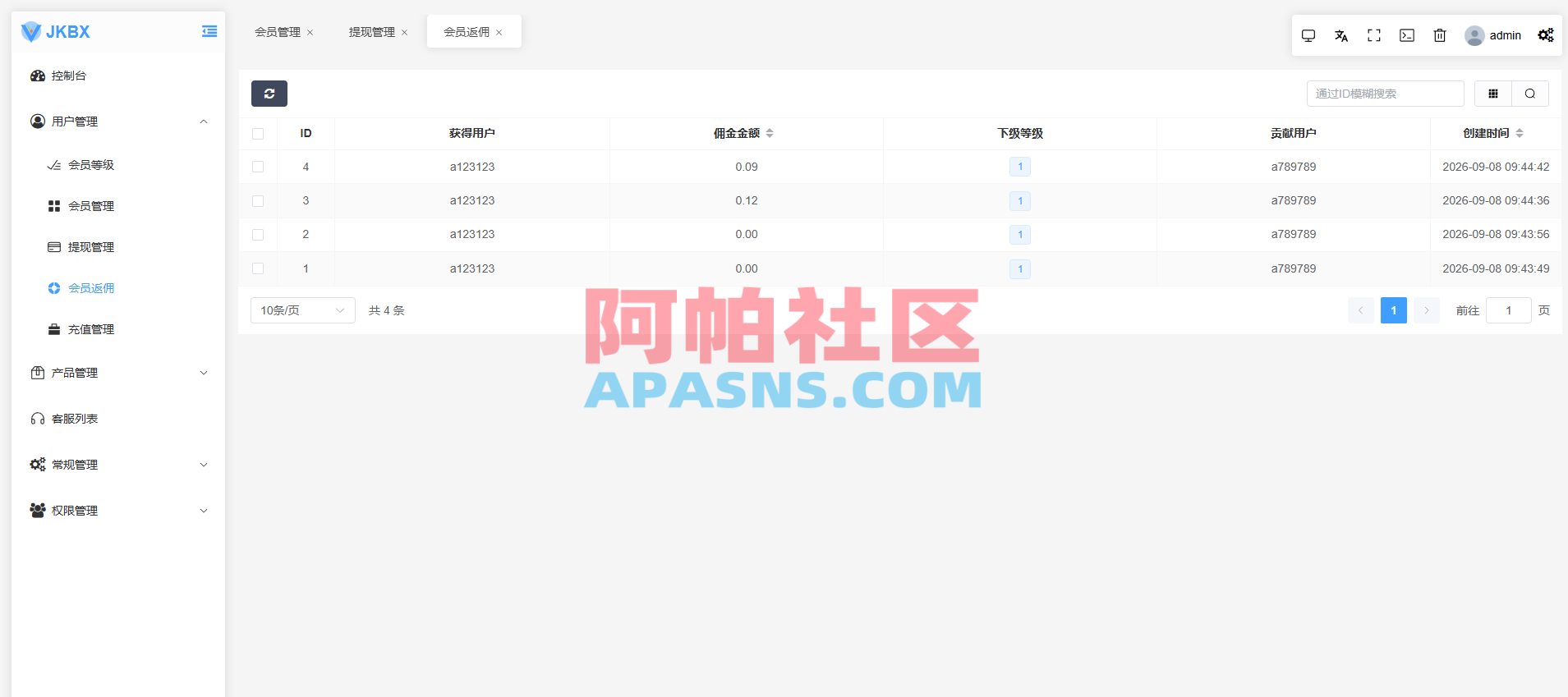The height and width of the screenshot is (697, 1568).
Task: Click the trash clear-cache icon
Action: click(x=1440, y=35)
